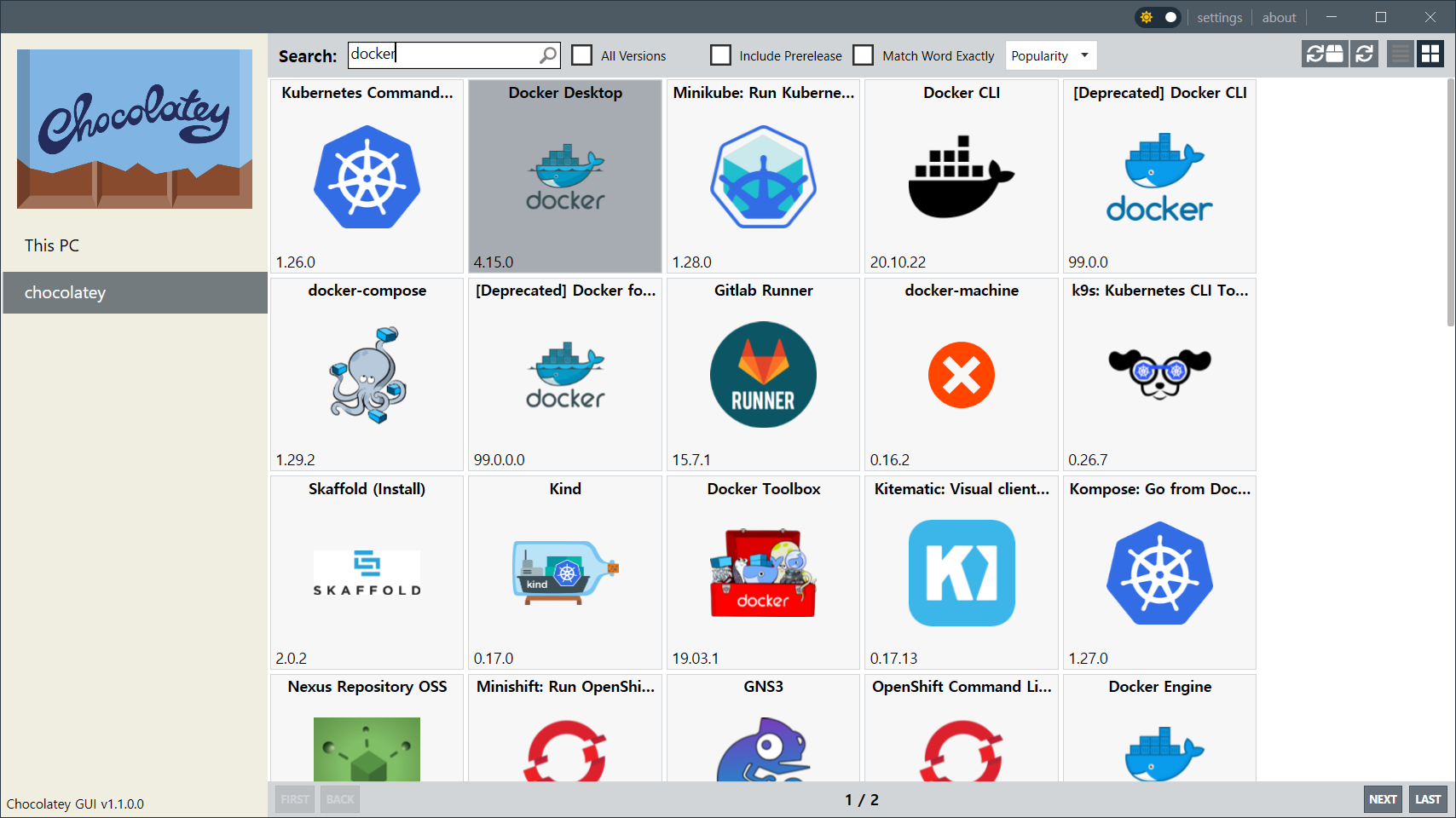The width and height of the screenshot is (1456, 818).
Task: Click the vertical scrollbar thumb
Action: (x=1451, y=202)
